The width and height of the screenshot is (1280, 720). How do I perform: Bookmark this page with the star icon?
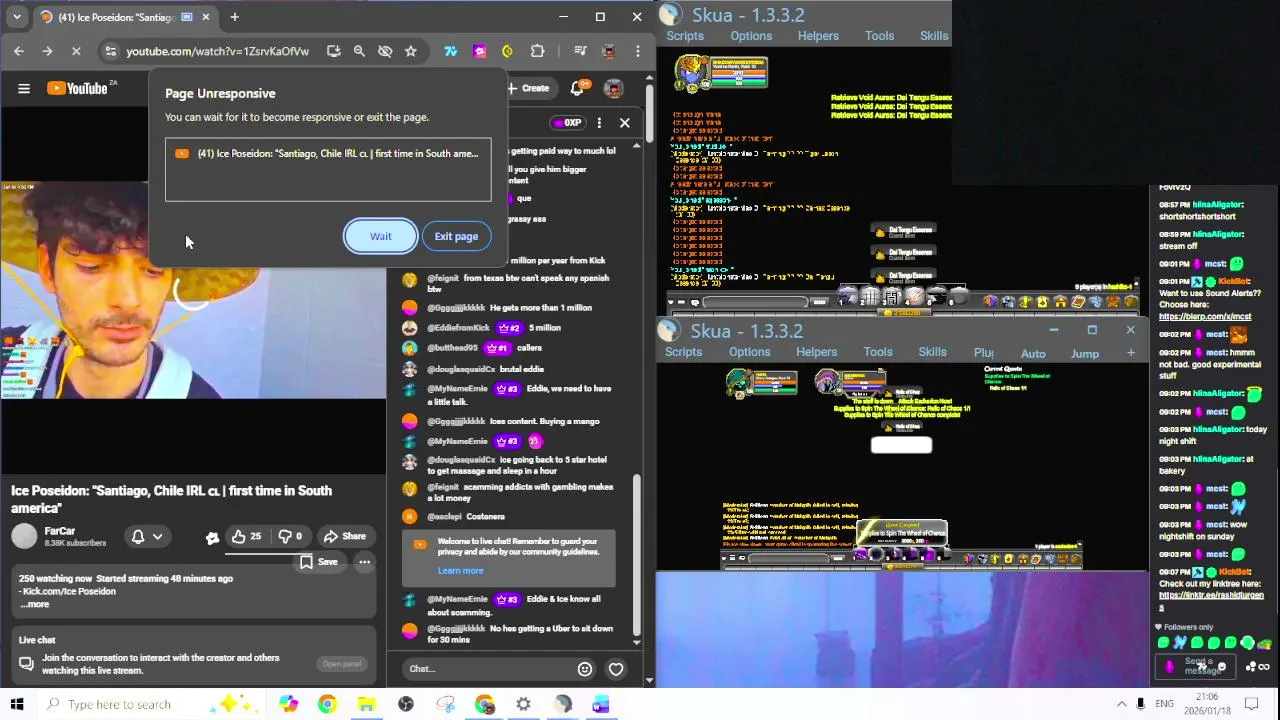tap(410, 51)
